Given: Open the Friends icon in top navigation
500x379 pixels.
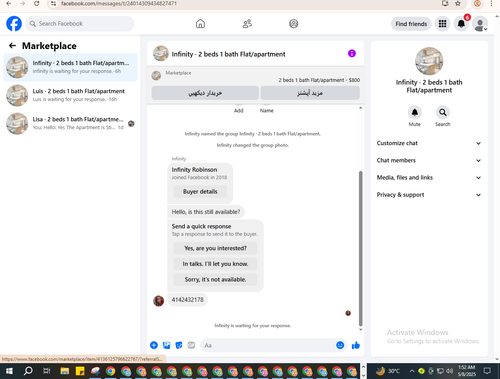Looking at the screenshot, I should coord(247,24).
